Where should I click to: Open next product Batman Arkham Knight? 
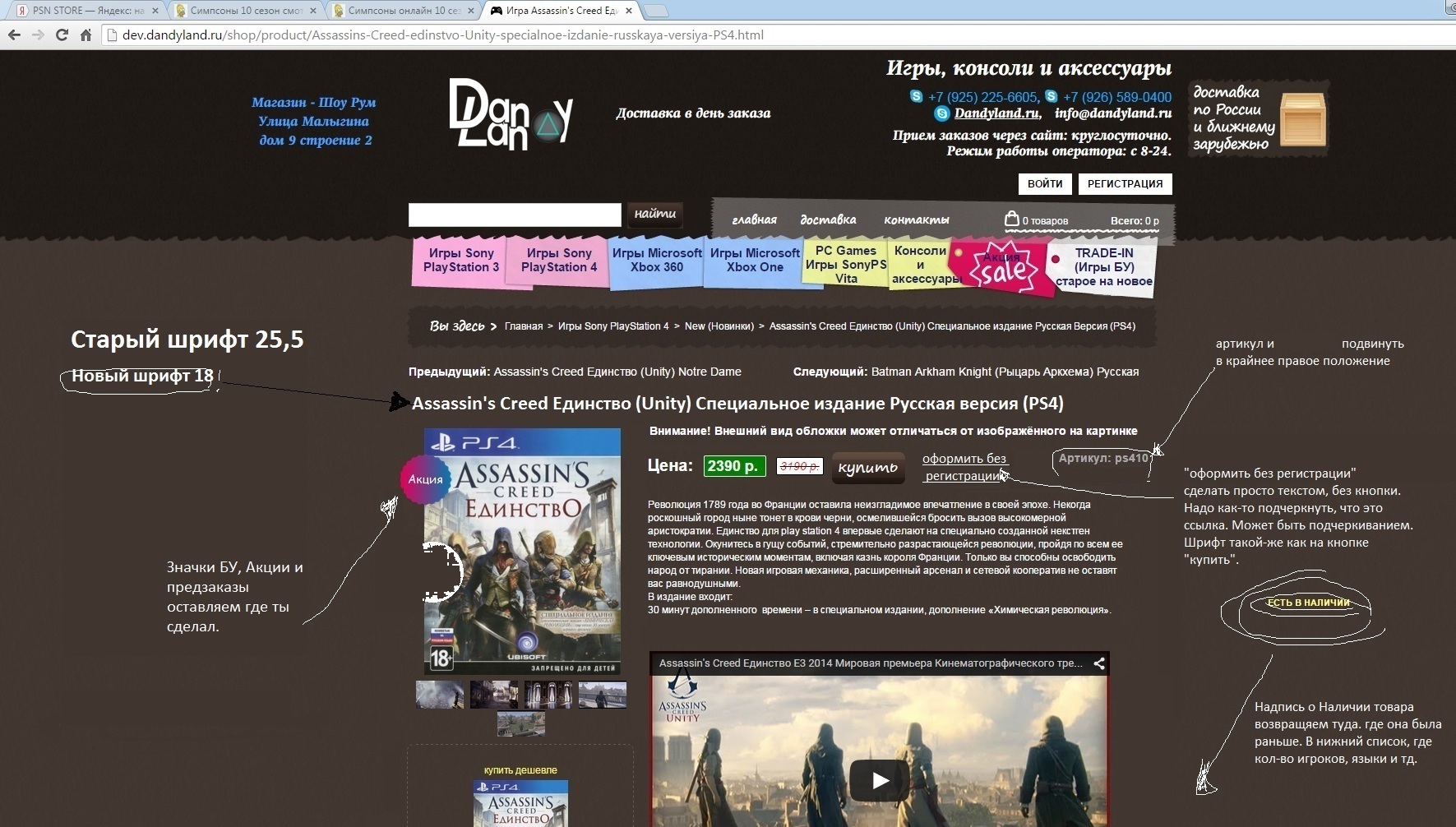(x=1005, y=372)
